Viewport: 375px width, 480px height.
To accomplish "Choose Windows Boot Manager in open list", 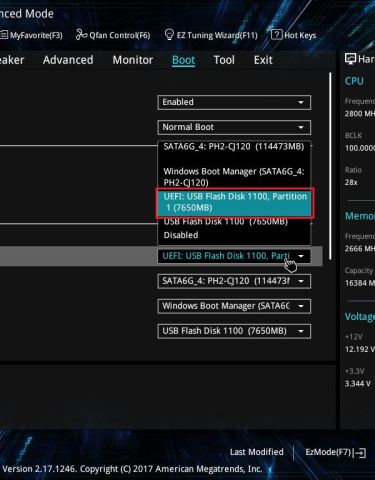I will tap(234, 177).
